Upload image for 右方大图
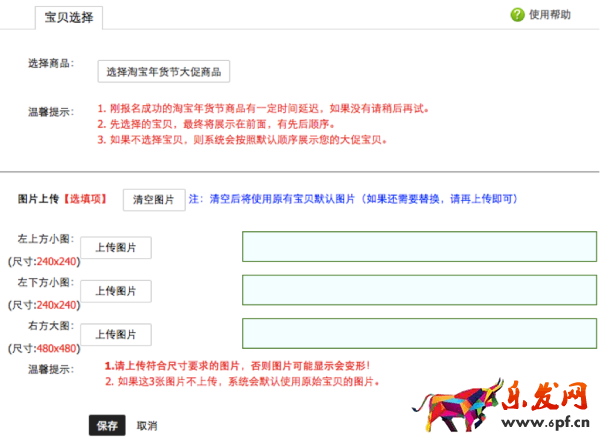This screenshot has width=600, height=443. tap(116, 335)
